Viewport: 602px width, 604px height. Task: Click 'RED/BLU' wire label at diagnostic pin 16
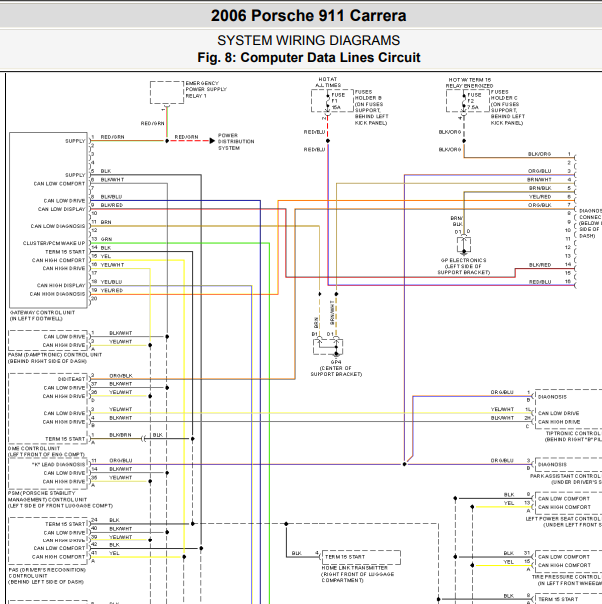[540, 282]
